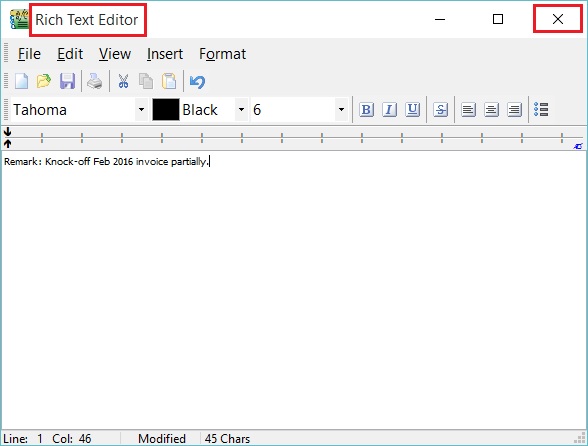588x446 pixels.
Task: Align text to the right
Action: point(514,110)
